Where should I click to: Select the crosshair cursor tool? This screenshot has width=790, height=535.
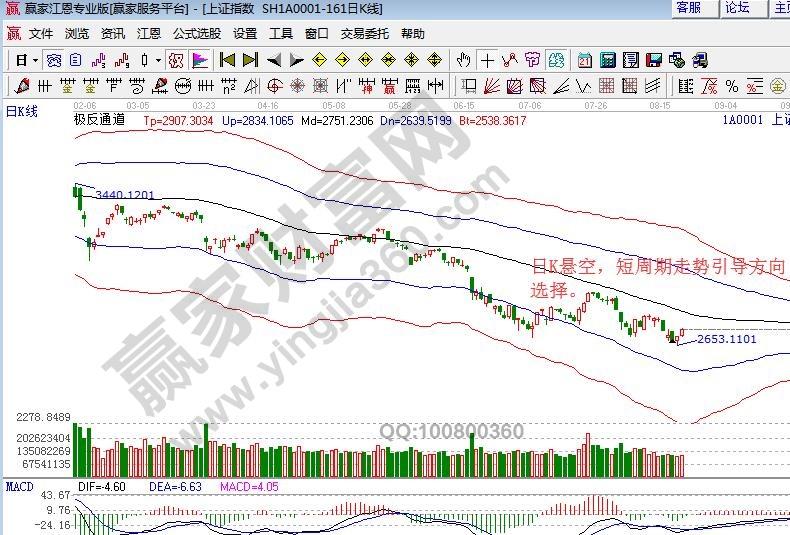[487, 60]
